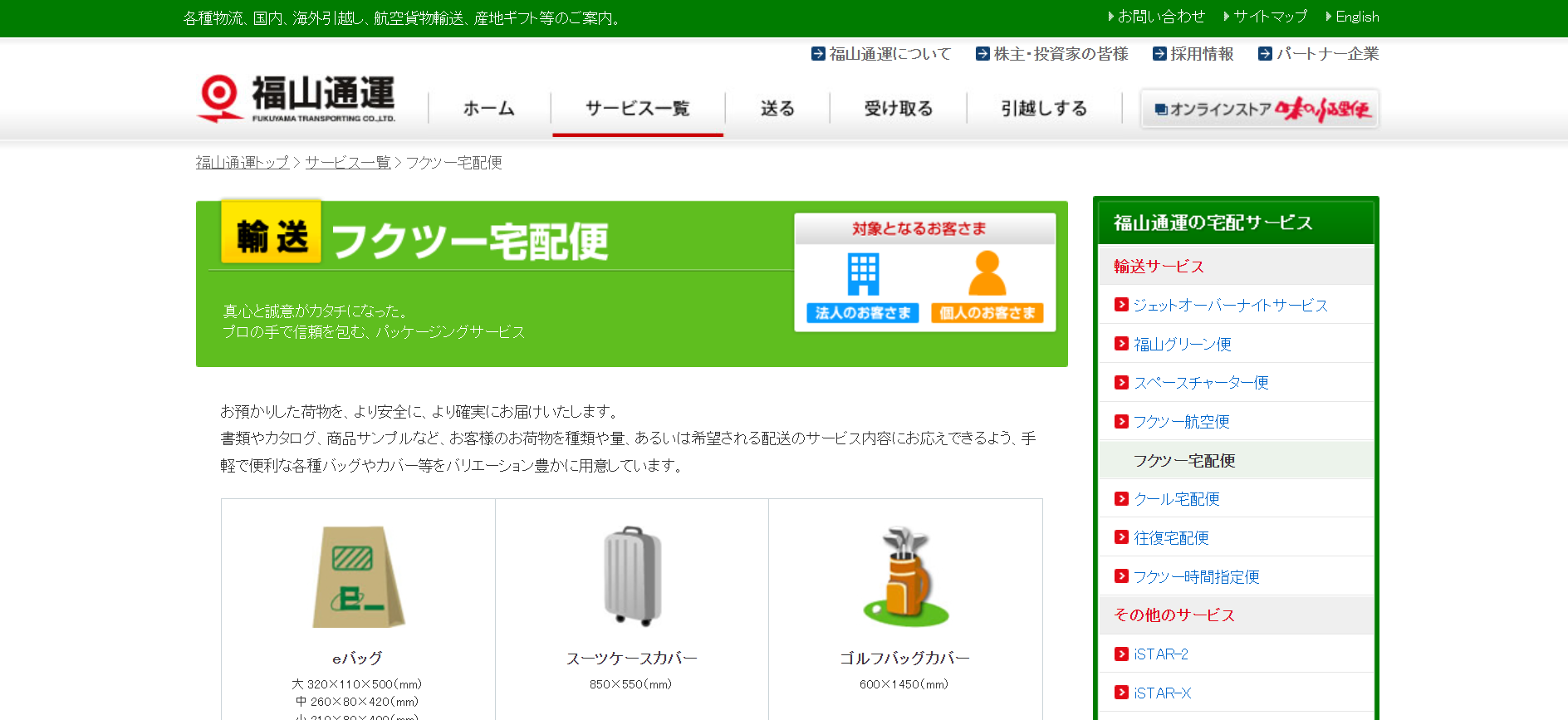Select the サービス一覧 navigation tab
The image size is (1568, 720).
[x=637, y=109]
